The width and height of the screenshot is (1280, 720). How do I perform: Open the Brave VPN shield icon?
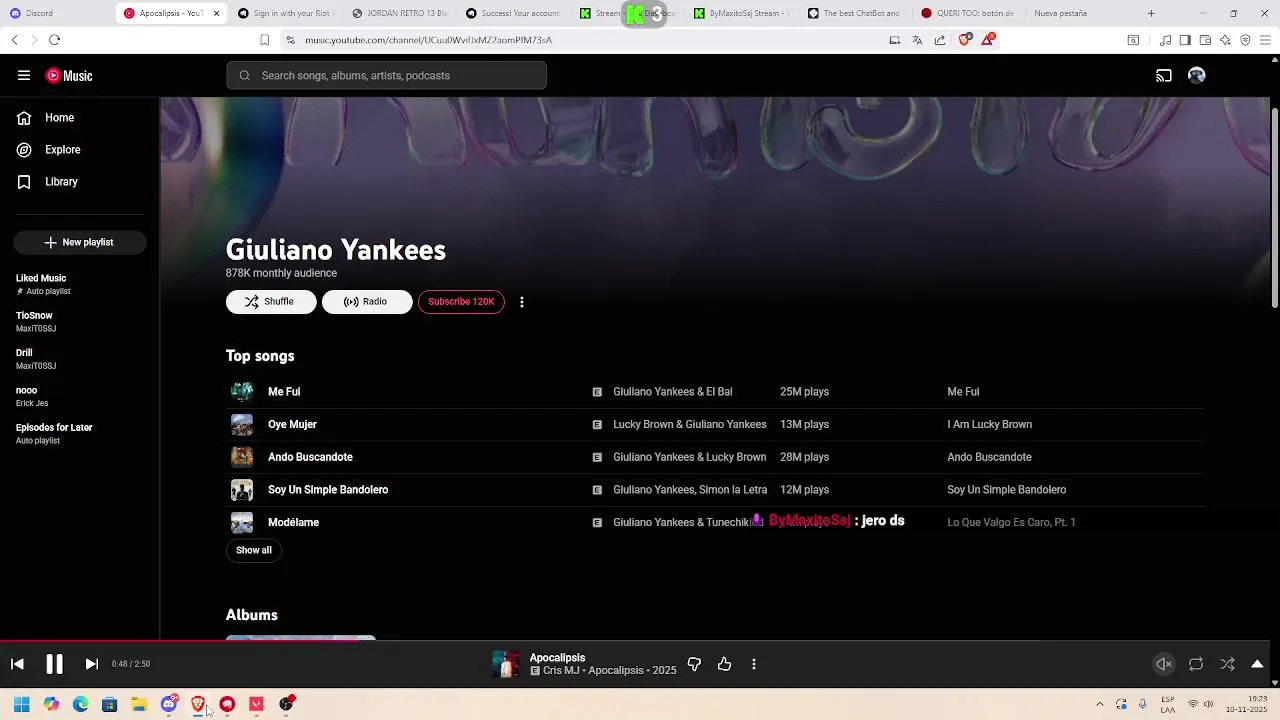pyautogui.click(x=1245, y=40)
